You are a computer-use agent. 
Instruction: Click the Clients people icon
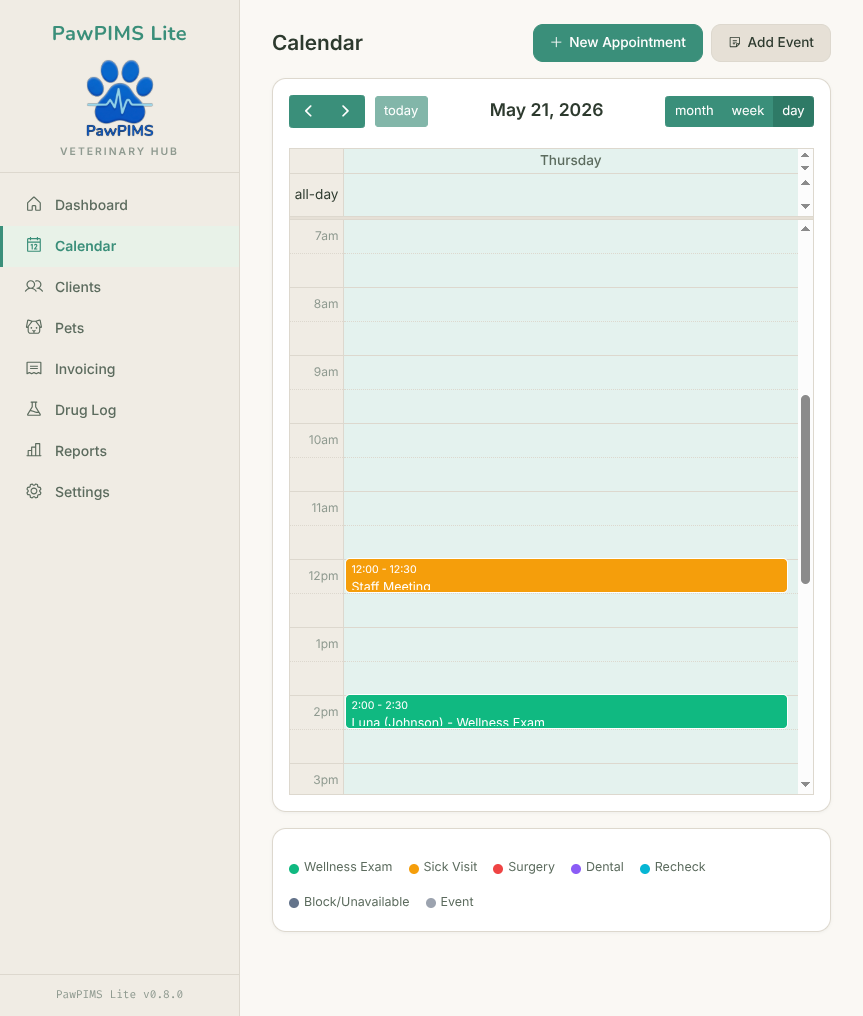coord(34,286)
